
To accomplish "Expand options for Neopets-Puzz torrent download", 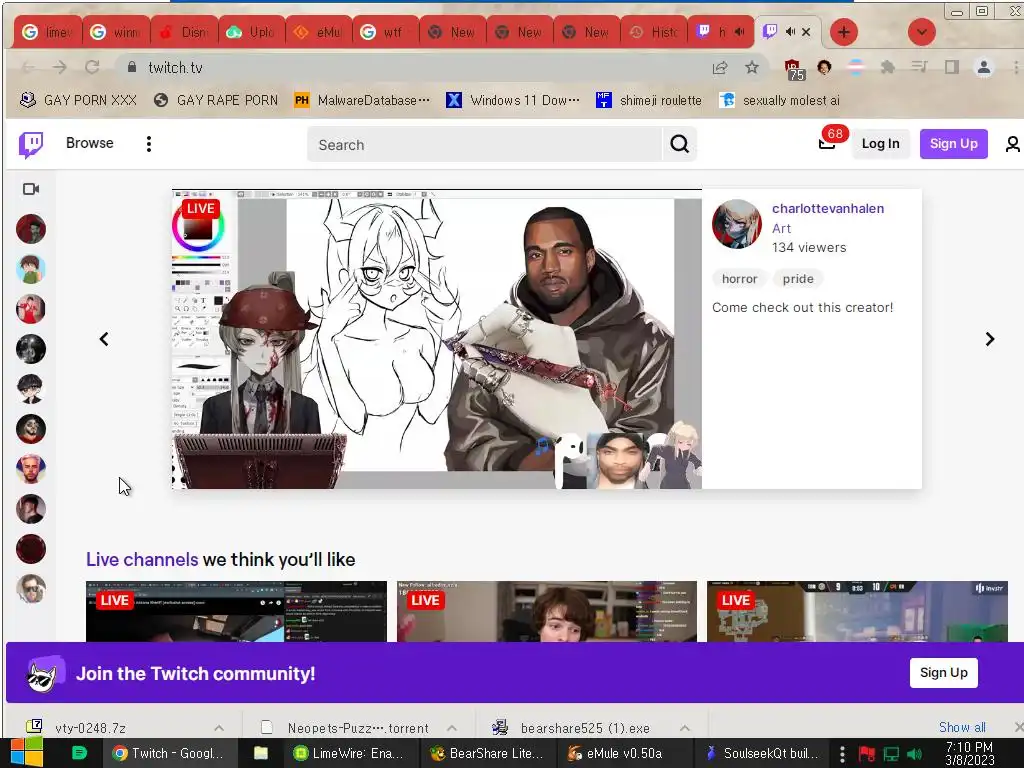I will tap(452, 728).
